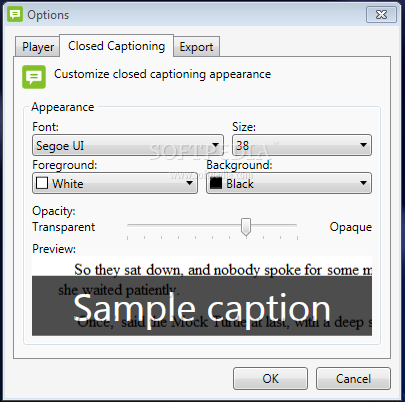Click the Sample caption preview area
This screenshot has width=405, height=402.
pos(202,306)
